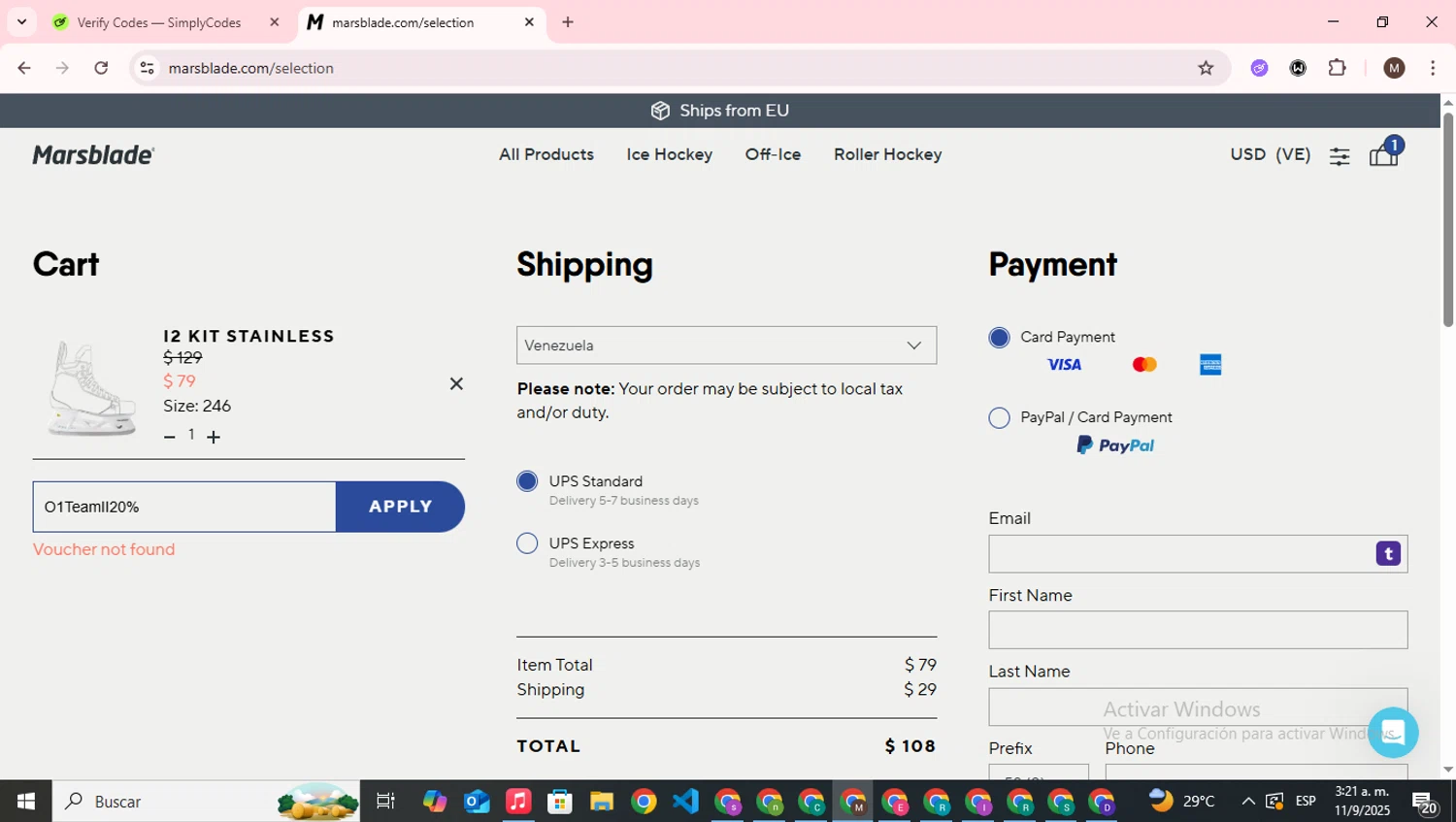Go back to previous page
The width and height of the screenshot is (1456, 822).
coord(24,68)
